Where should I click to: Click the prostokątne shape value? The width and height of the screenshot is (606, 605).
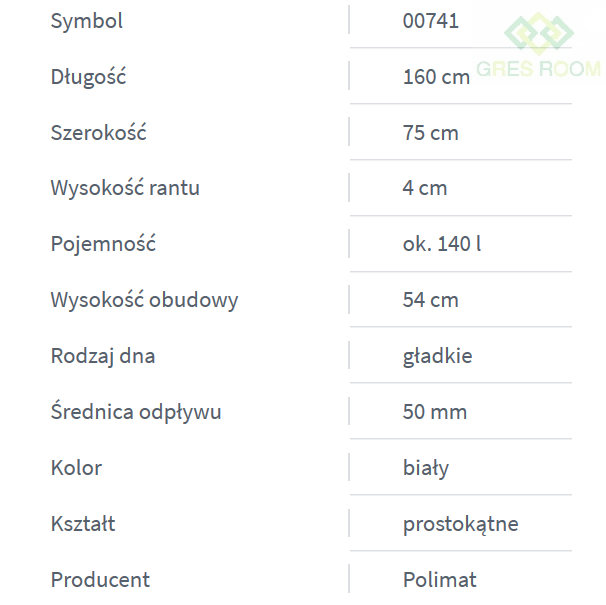[461, 525]
